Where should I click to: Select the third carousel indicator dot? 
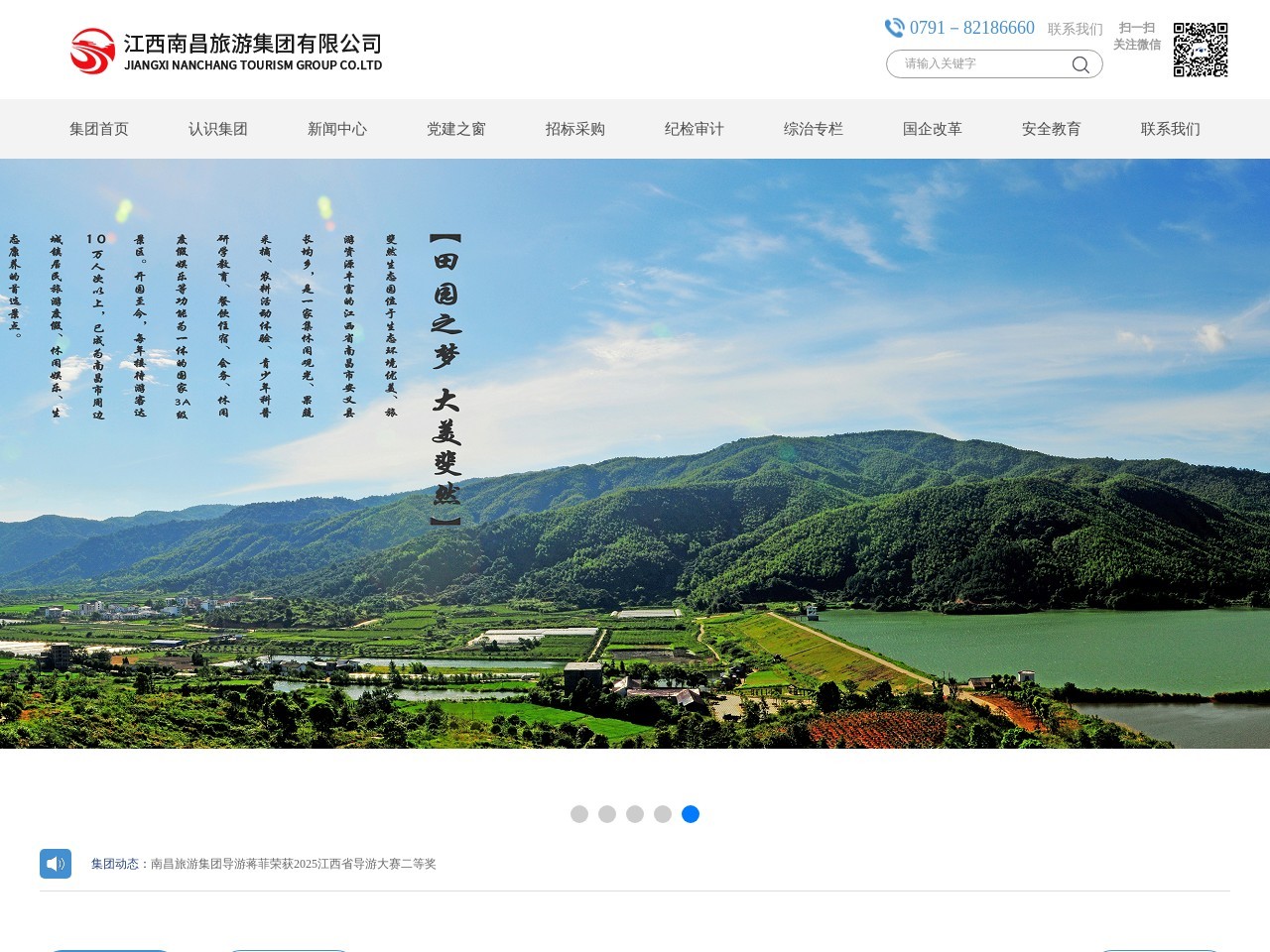635,813
